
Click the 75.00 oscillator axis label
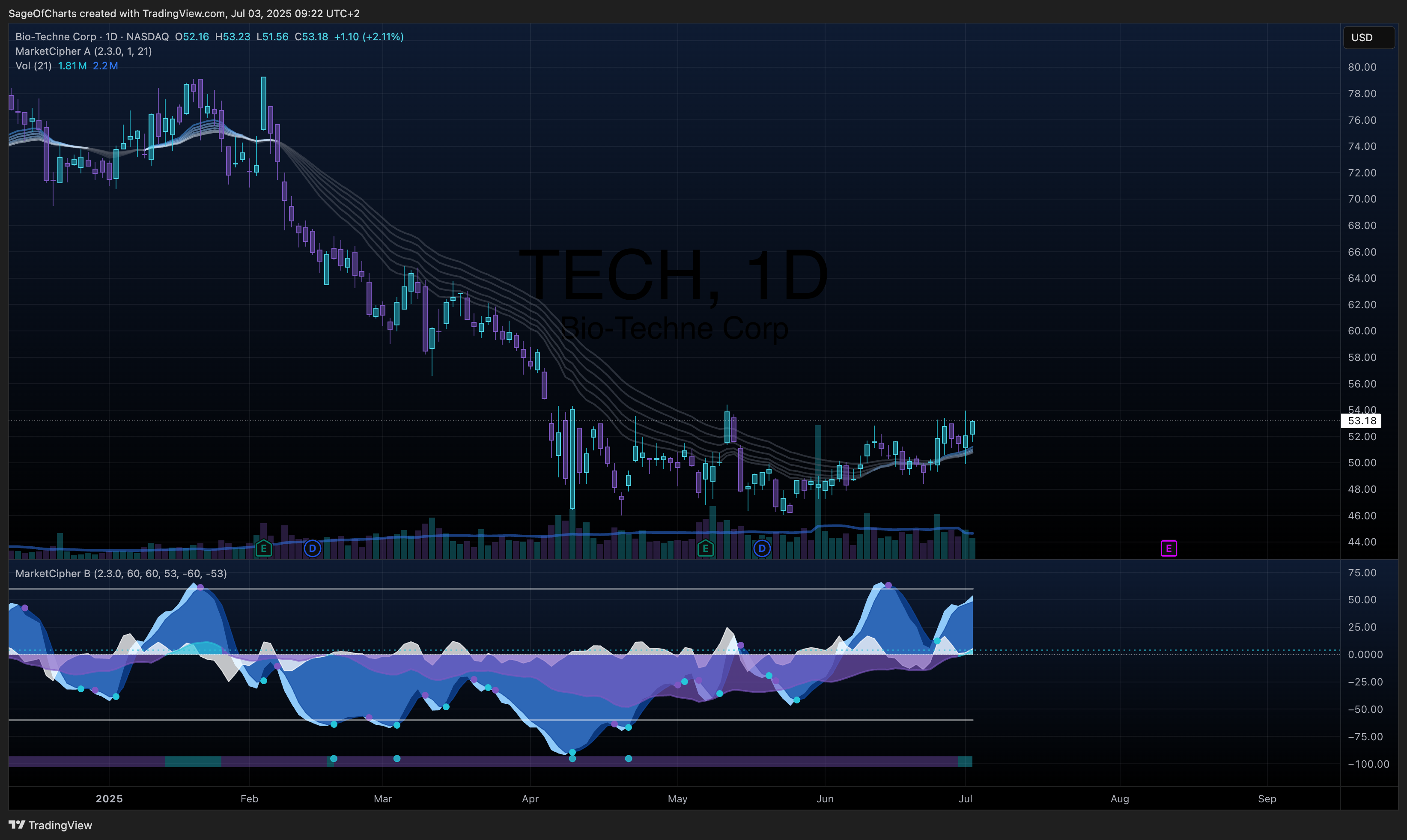1362,573
